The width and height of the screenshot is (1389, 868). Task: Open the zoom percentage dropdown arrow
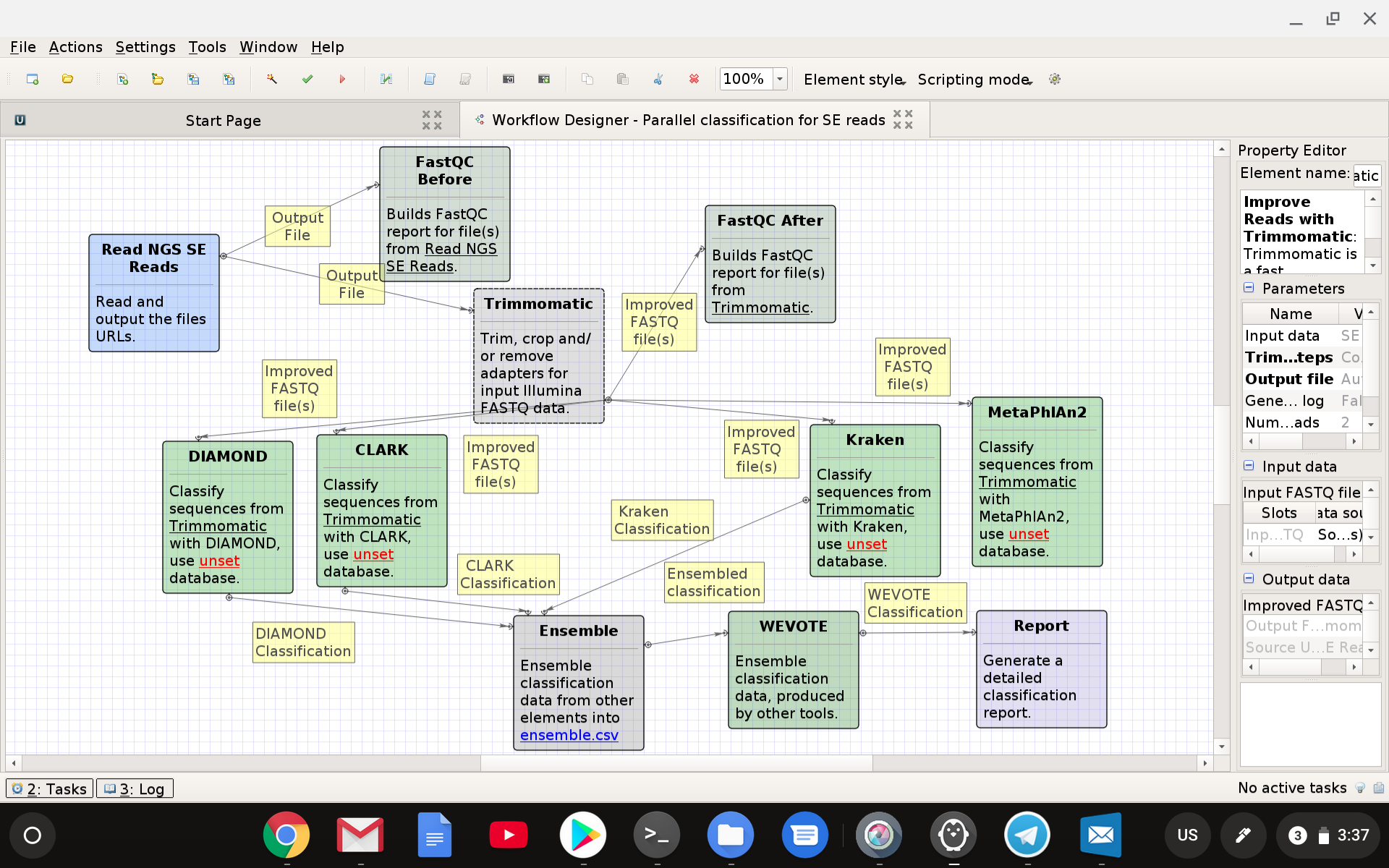pyautogui.click(x=780, y=79)
